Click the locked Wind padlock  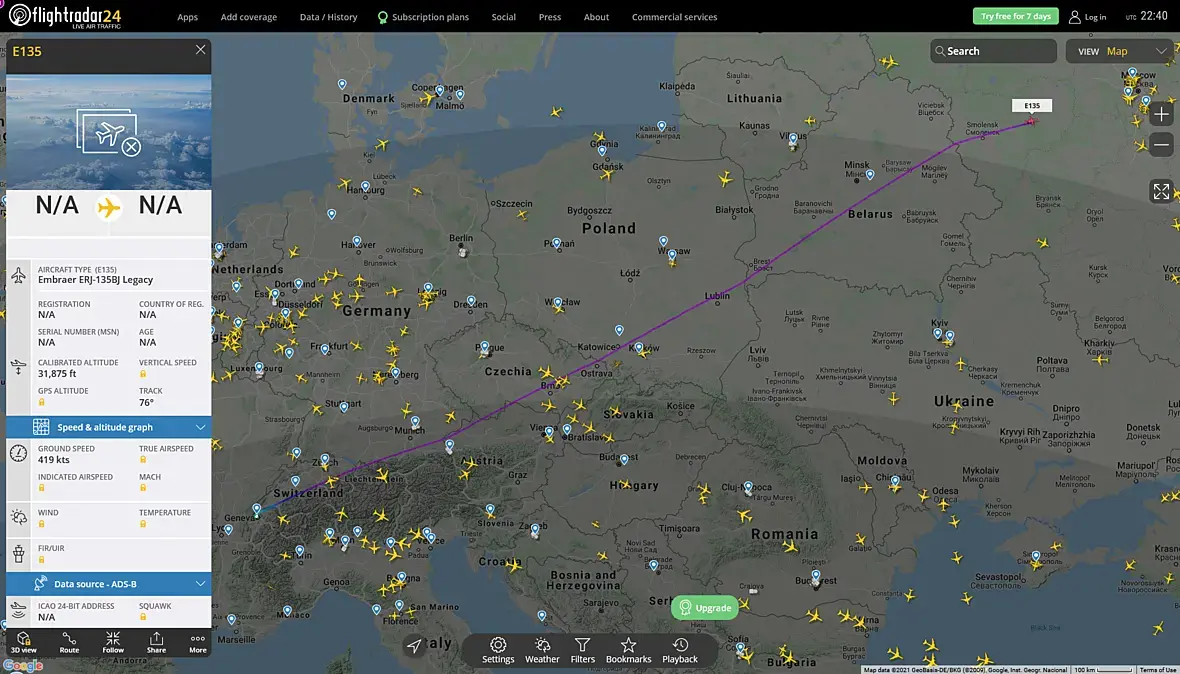coord(42,524)
